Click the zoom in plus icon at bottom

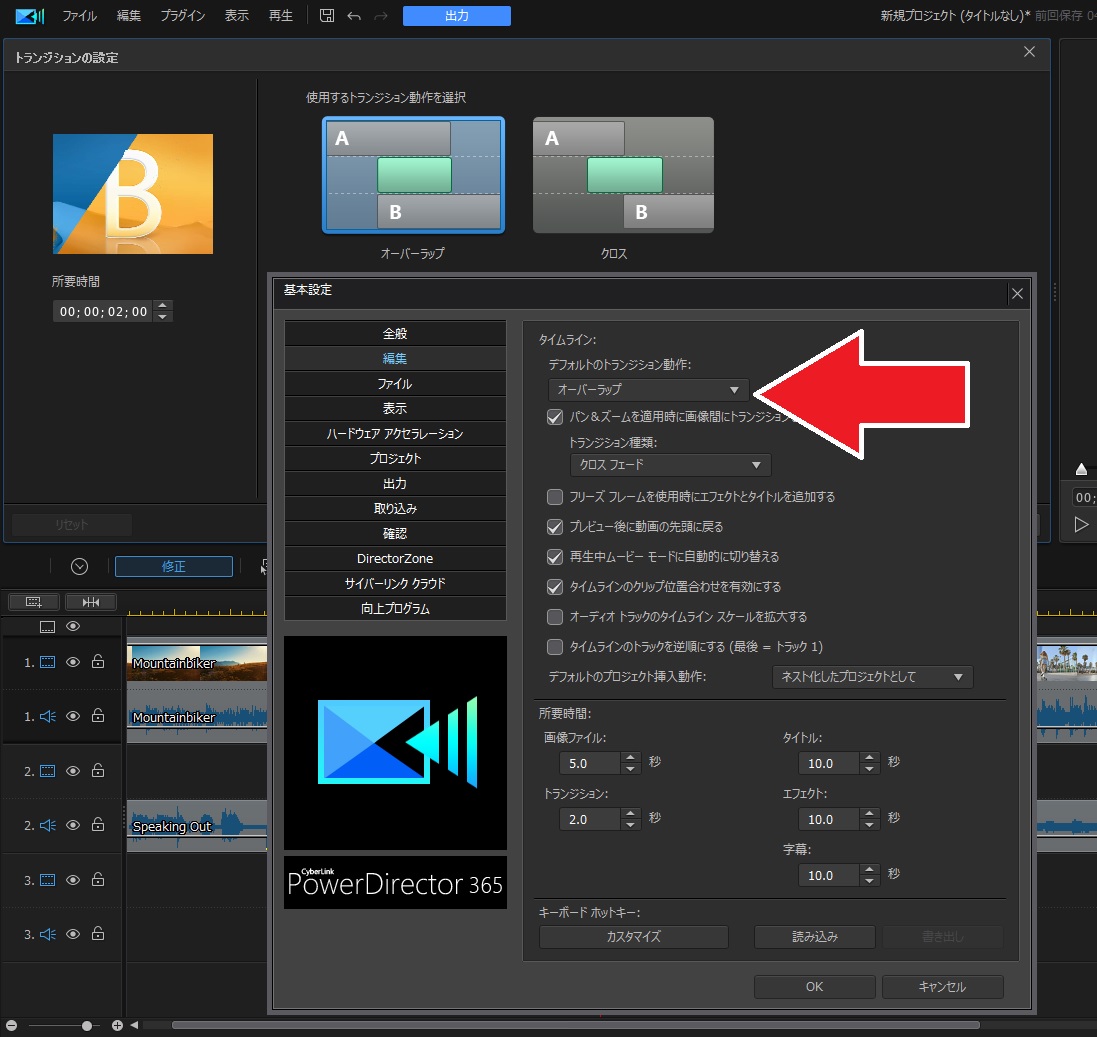[x=117, y=1025]
